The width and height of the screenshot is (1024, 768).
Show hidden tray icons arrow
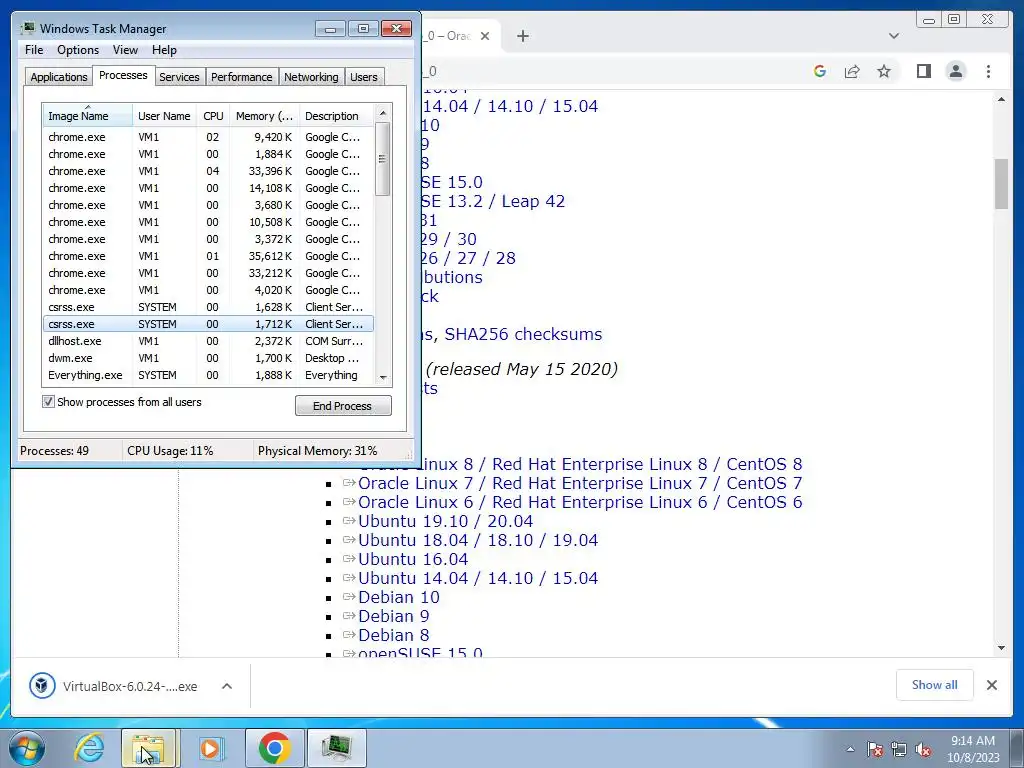(850, 749)
